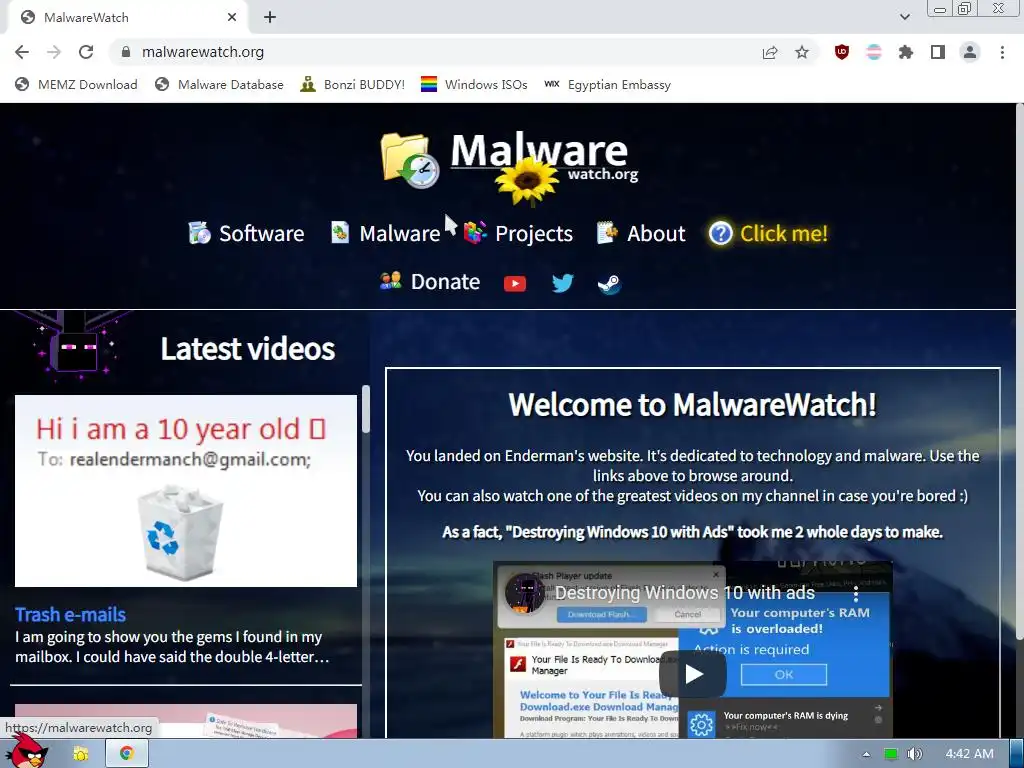Open the embedded video's three-dot menu
This screenshot has width=1024, height=768.
[x=856, y=593]
